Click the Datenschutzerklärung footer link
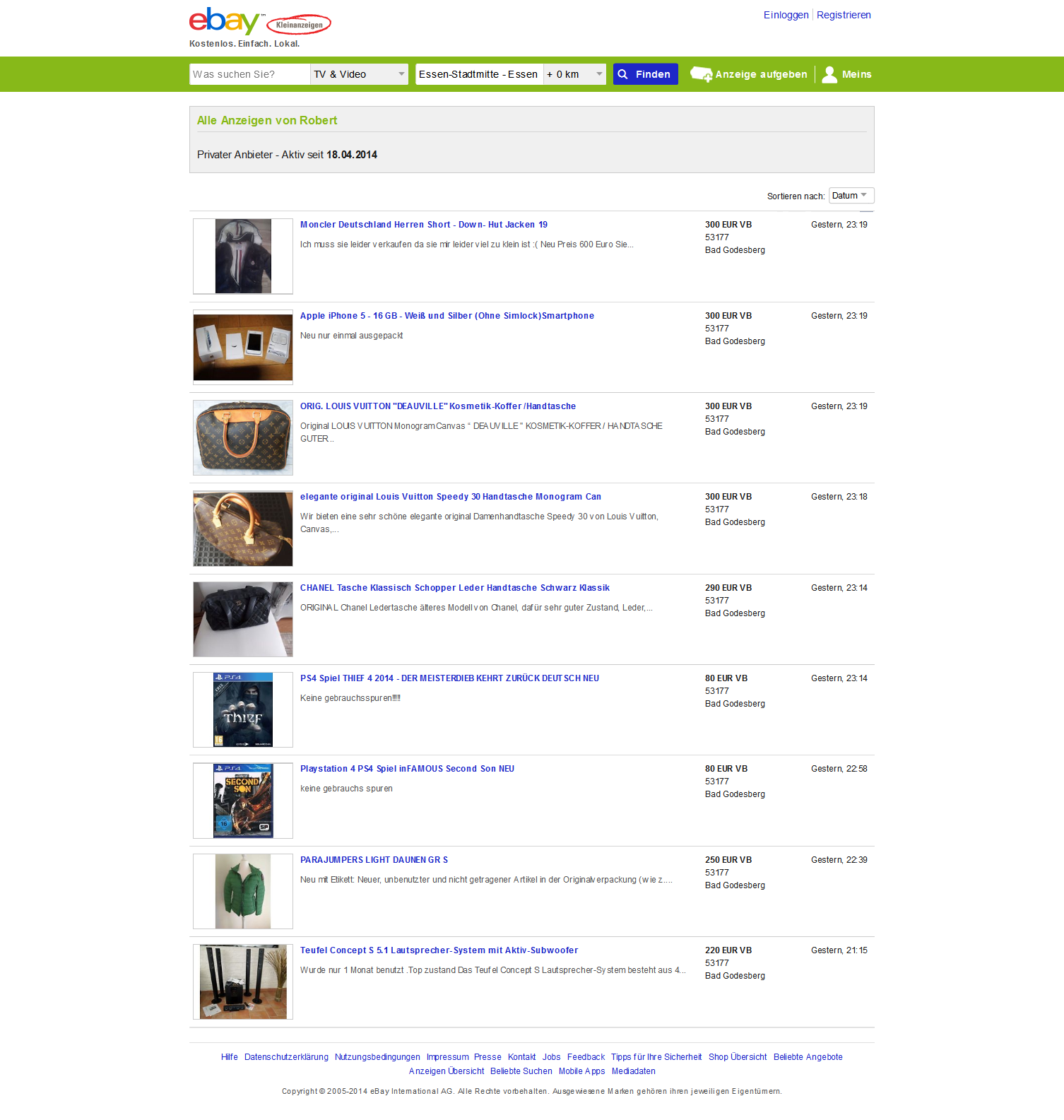Screen dimensions: 1064x1120 click(286, 1057)
